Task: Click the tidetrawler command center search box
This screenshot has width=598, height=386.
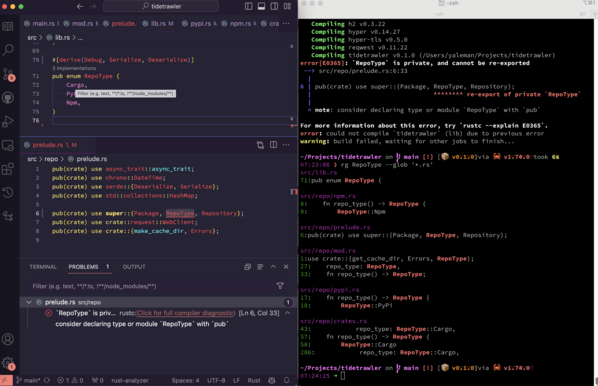Action: click(161, 6)
